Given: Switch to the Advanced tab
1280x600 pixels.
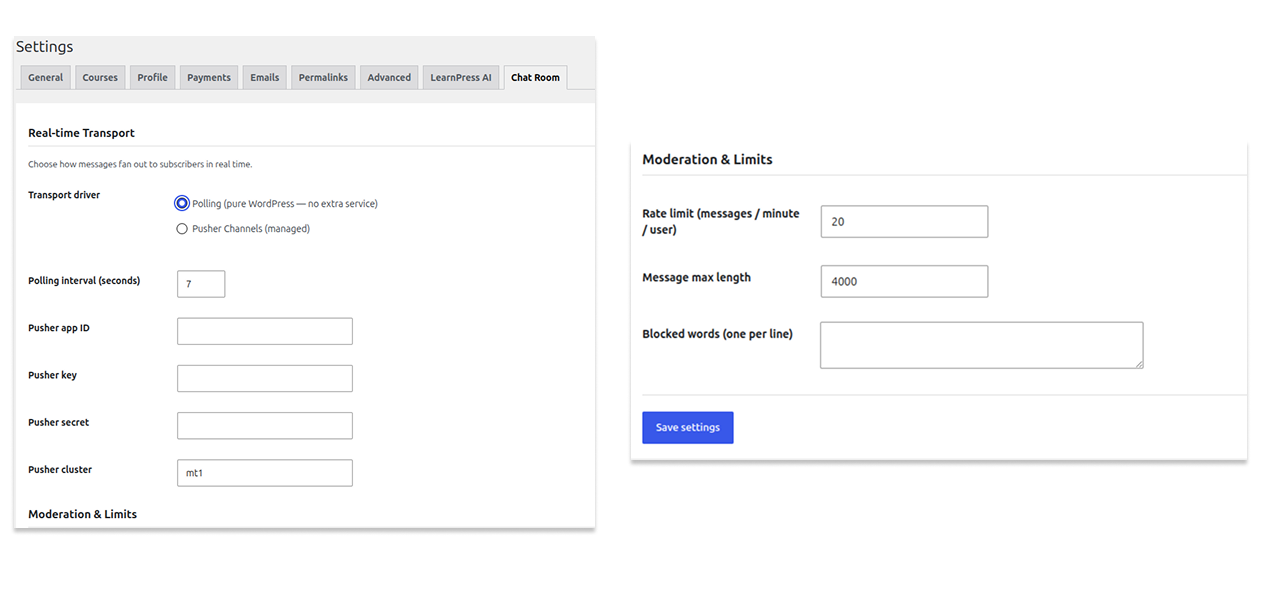Looking at the screenshot, I should pyautogui.click(x=389, y=78).
